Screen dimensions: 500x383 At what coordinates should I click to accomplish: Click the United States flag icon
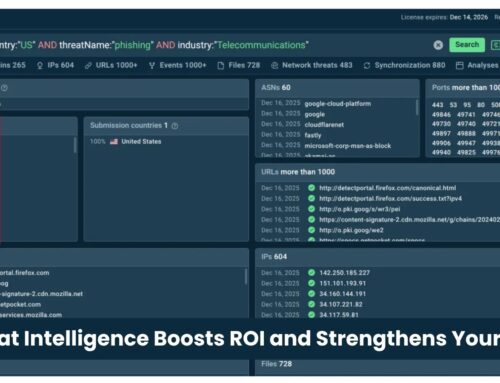pos(114,142)
